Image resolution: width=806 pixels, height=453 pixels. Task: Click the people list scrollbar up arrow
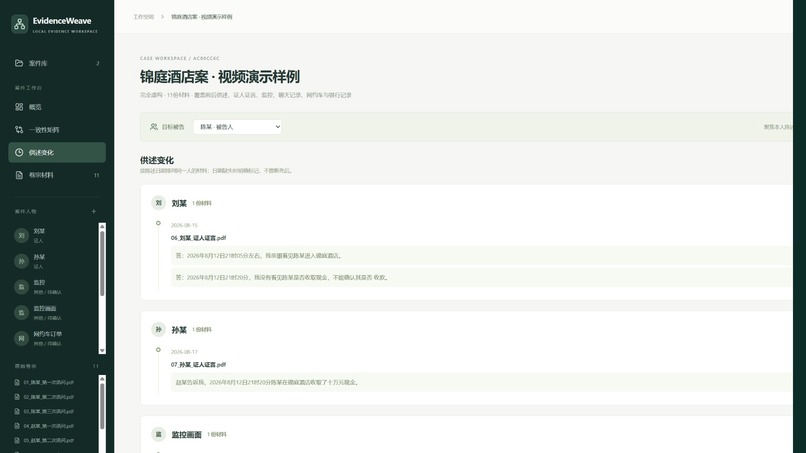pos(102,226)
